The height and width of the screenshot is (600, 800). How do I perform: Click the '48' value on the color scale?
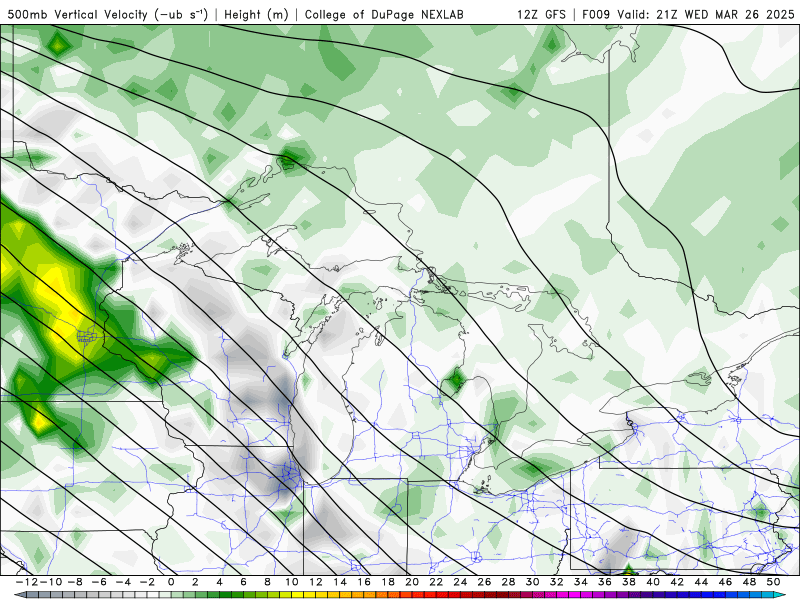(x=749, y=582)
